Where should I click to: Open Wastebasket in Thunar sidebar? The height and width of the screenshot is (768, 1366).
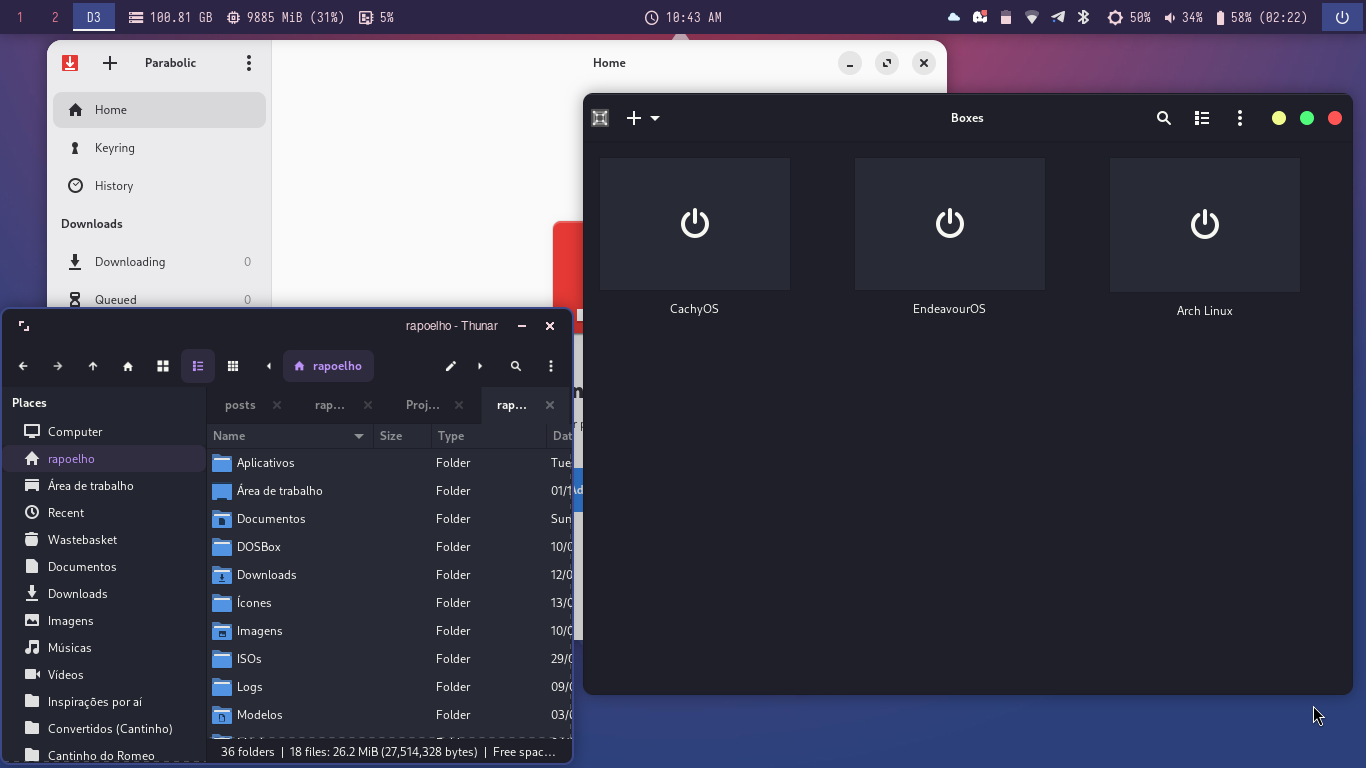[104, 540]
